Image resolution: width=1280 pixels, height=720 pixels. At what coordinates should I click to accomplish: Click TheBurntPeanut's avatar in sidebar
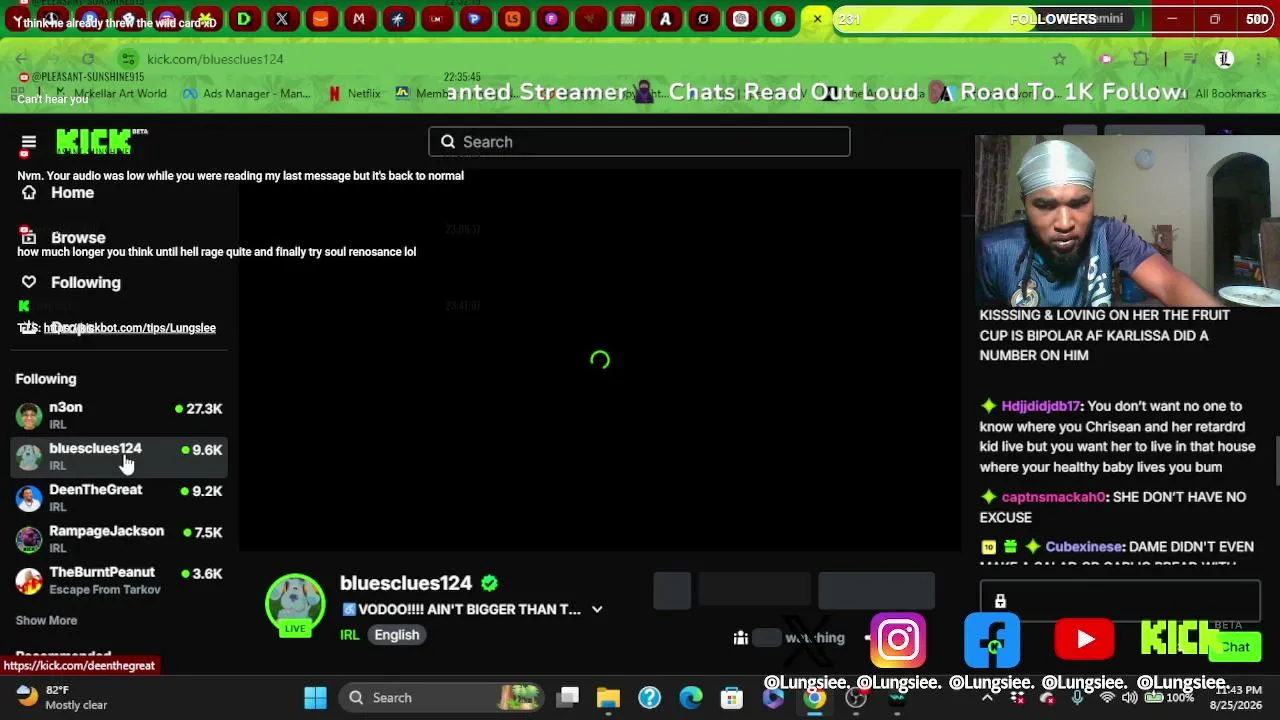pyautogui.click(x=29, y=580)
